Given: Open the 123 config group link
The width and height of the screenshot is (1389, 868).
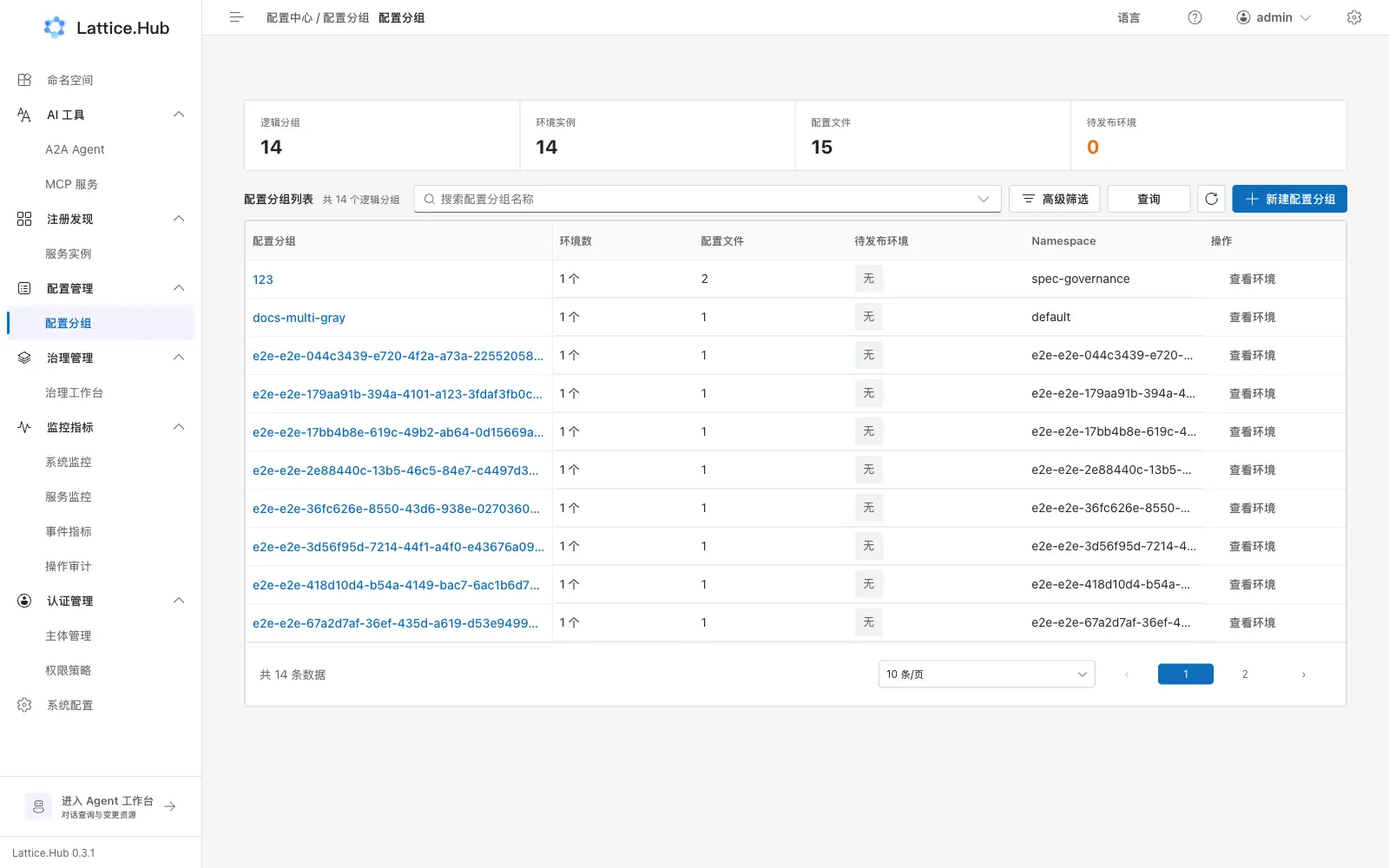Looking at the screenshot, I should point(263,279).
